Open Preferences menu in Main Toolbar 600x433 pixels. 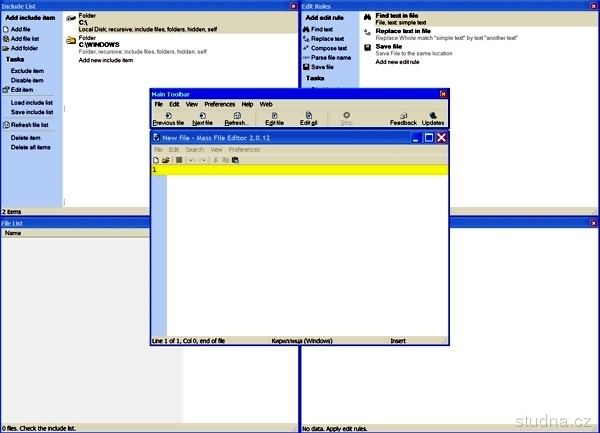coord(220,104)
